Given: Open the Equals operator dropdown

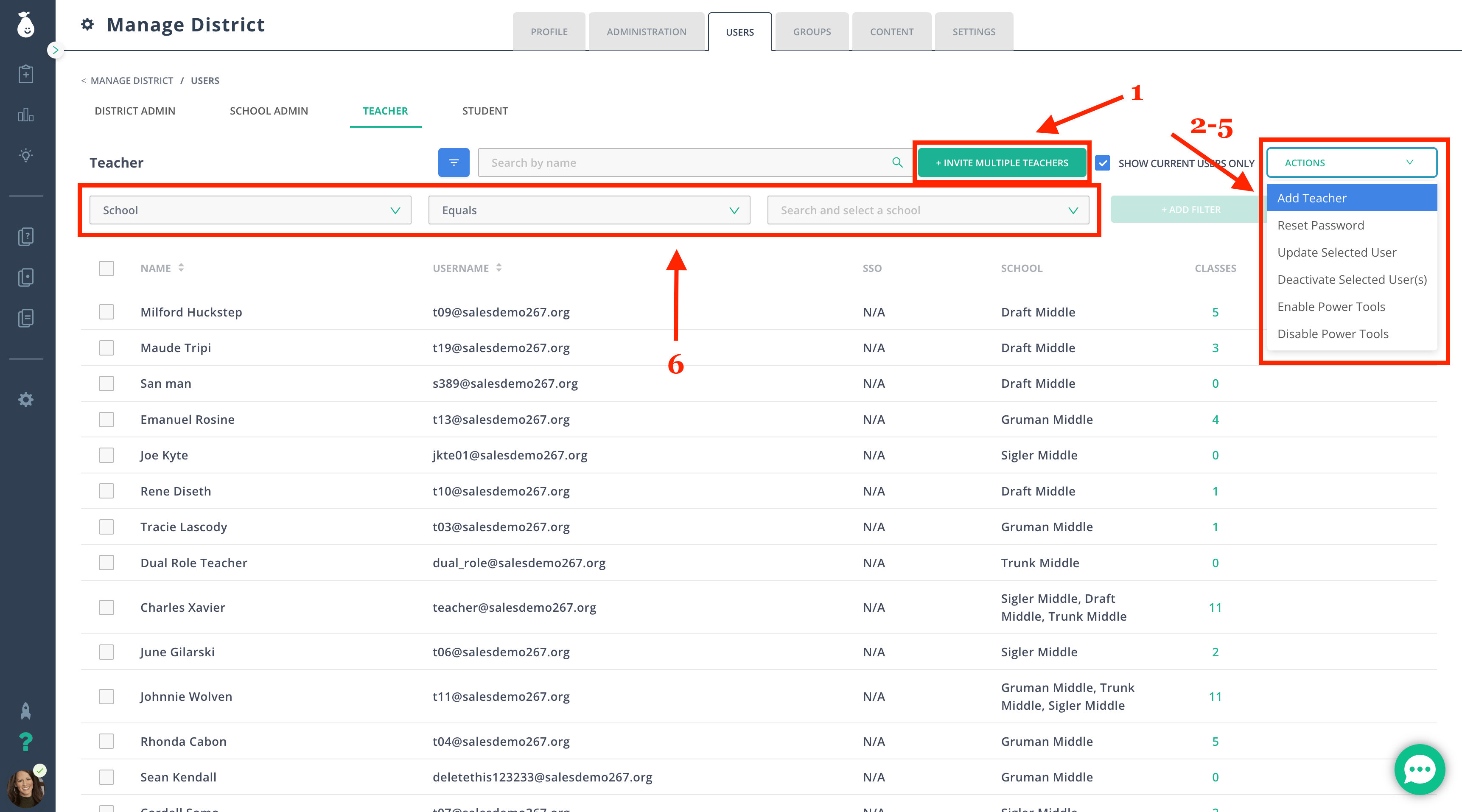Looking at the screenshot, I should [589, 210].
